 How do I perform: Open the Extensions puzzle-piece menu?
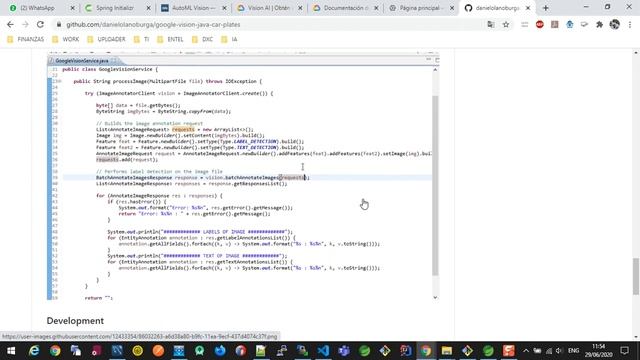tap(599, 24)
